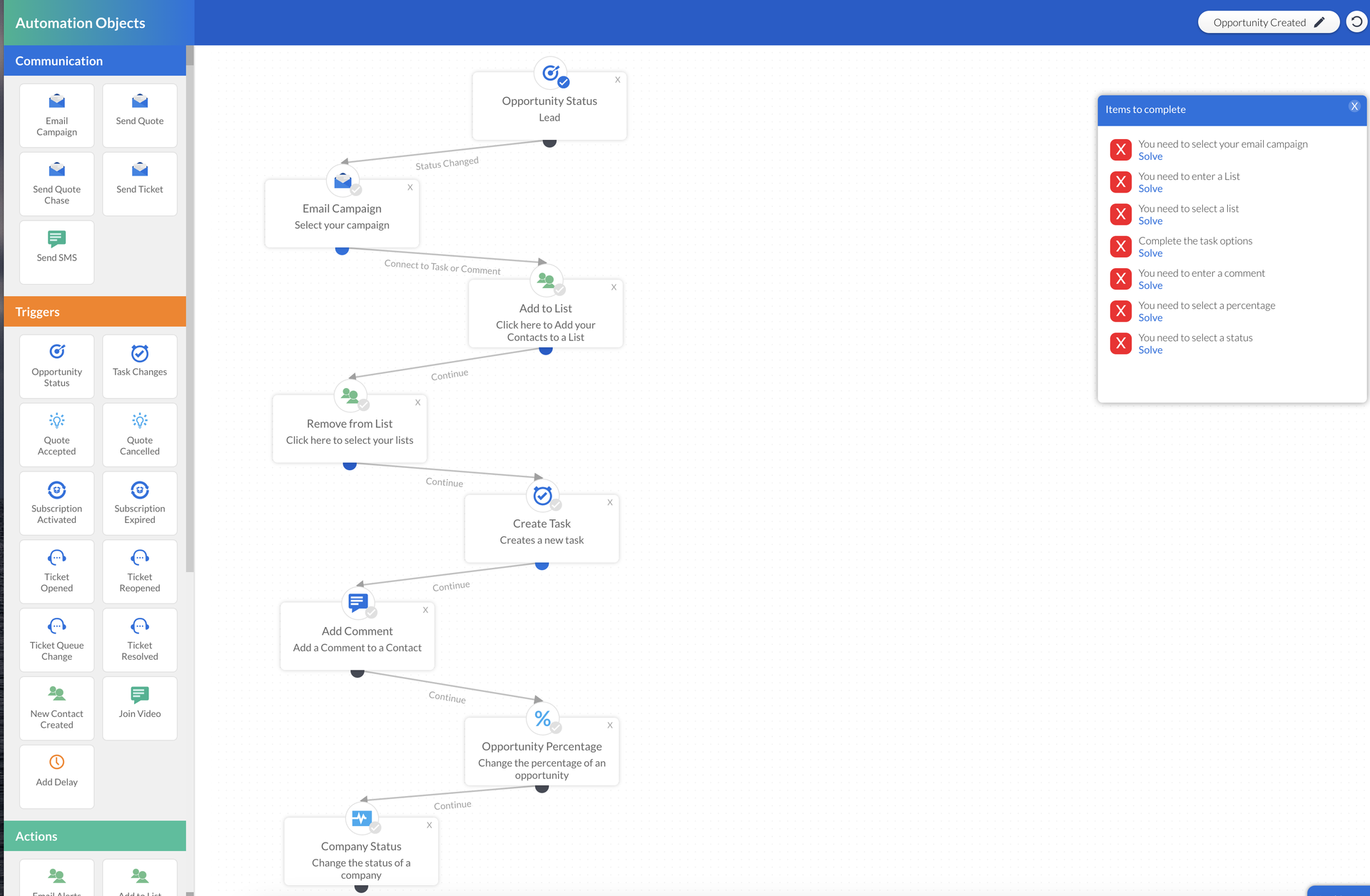Solve the email campaign selection issue
1370x896 pixels.
coord(1150,156)
